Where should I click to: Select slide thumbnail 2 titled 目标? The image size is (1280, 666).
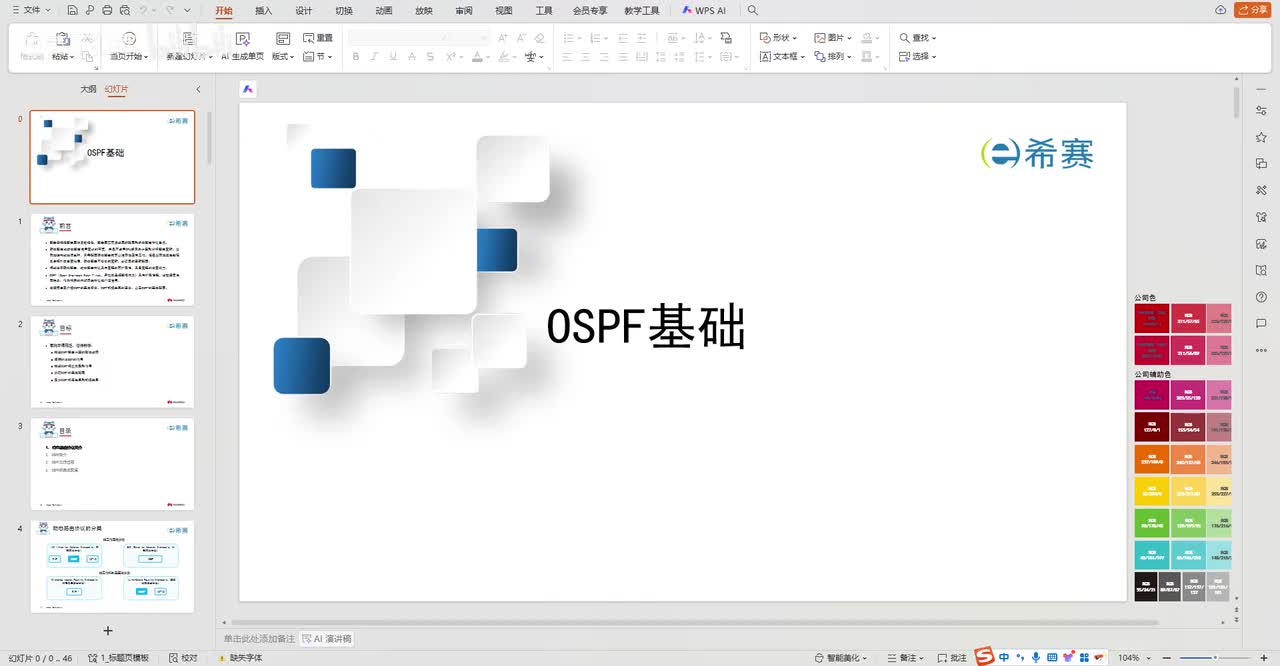(112, 362)
